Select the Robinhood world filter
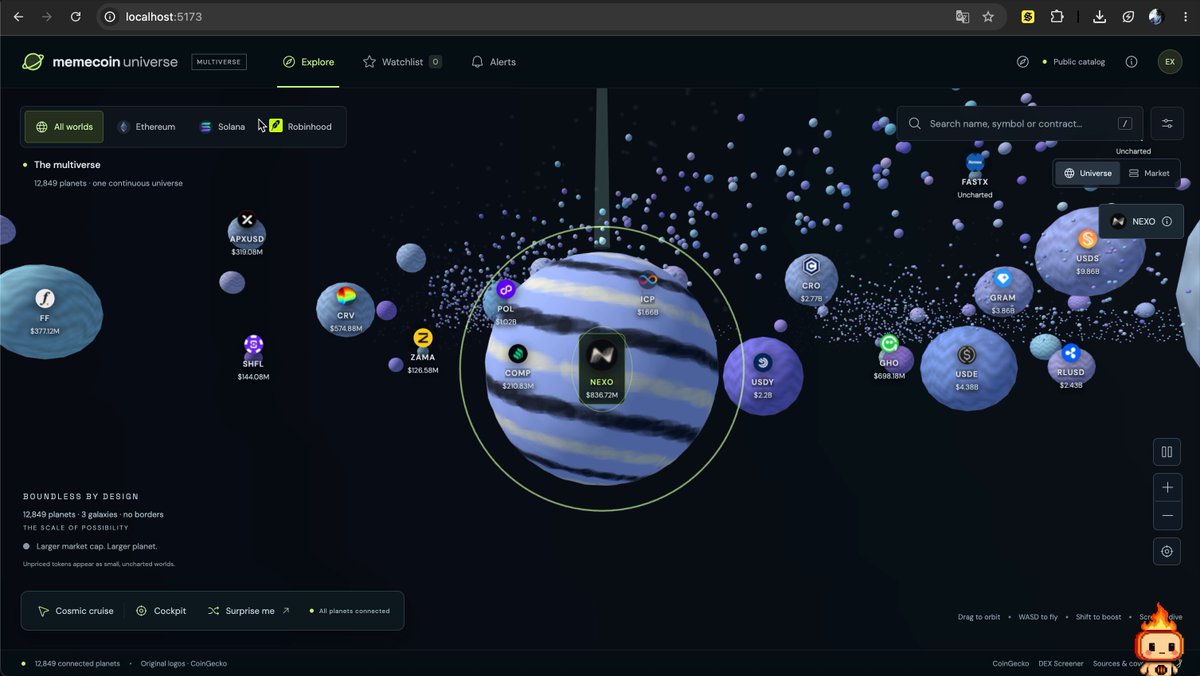 click(x=301, y=127)
